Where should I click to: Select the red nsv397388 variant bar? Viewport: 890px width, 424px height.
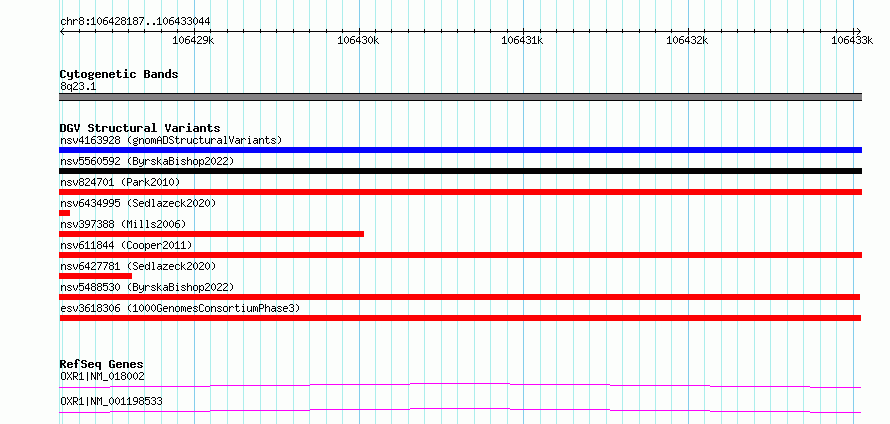click(211, 234)
